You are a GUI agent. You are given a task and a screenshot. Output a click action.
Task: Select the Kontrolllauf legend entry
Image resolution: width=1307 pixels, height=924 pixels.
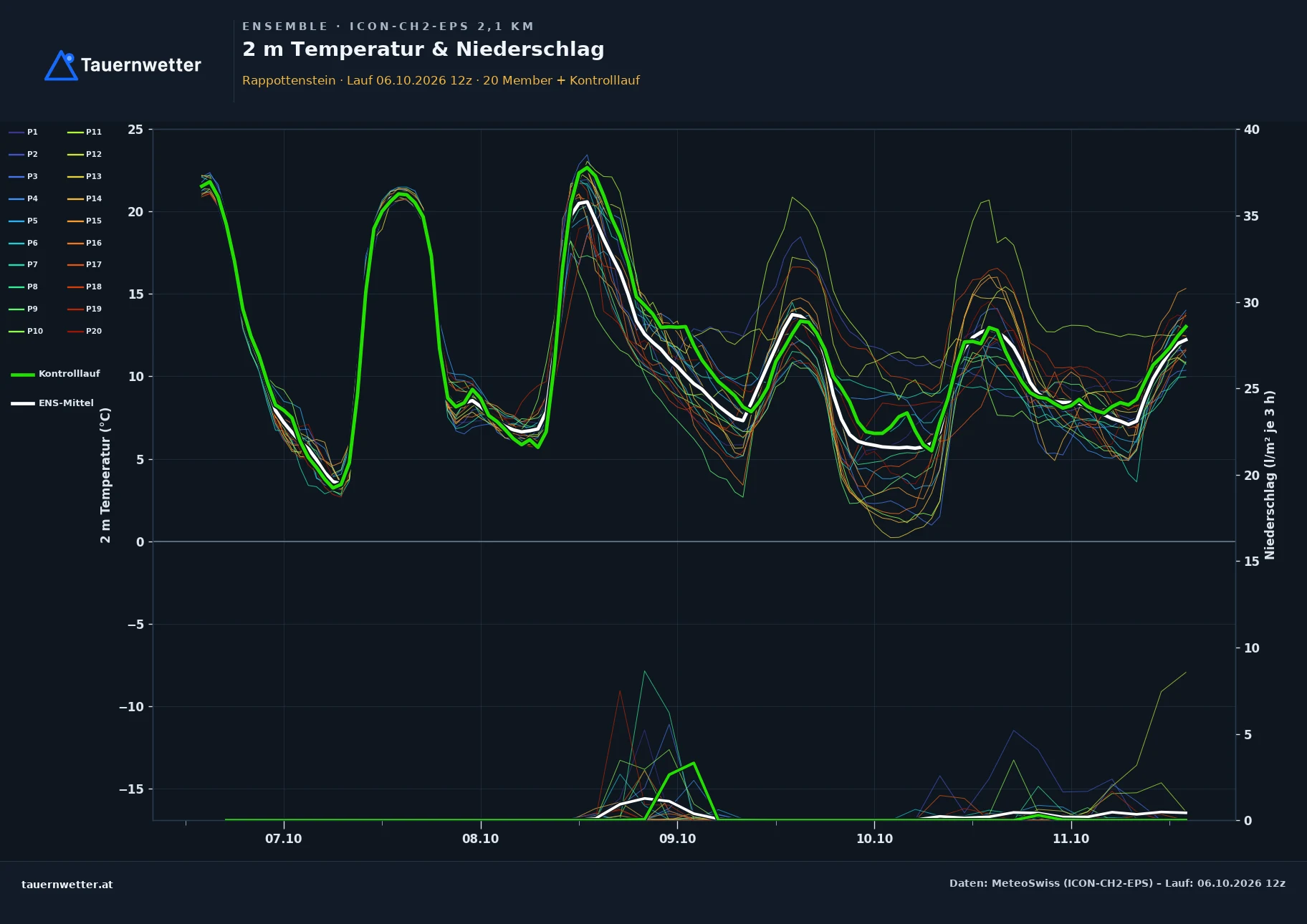pyautogui.click(x=55, y=374)
